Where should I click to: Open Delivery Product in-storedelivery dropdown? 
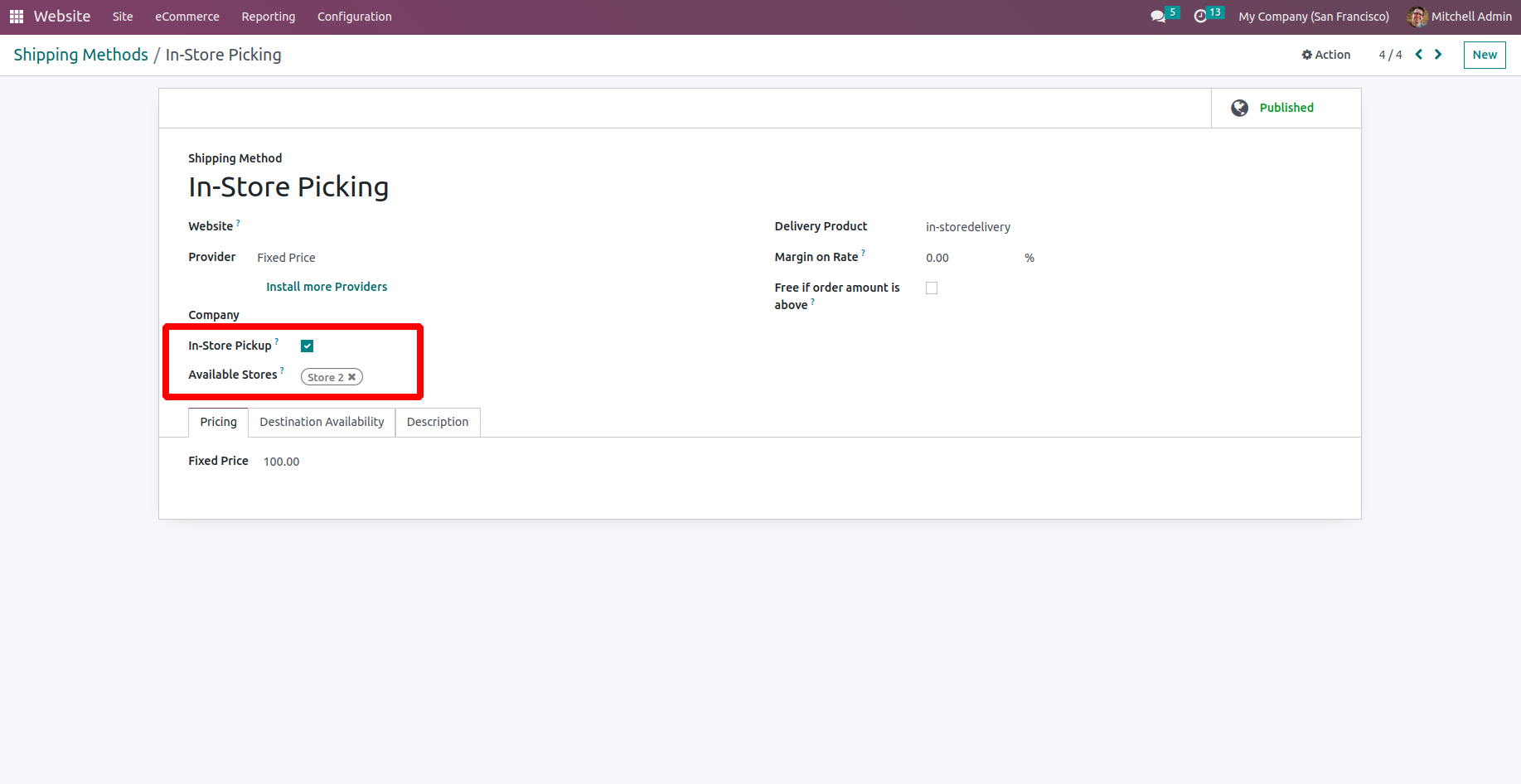coord(968,227)
